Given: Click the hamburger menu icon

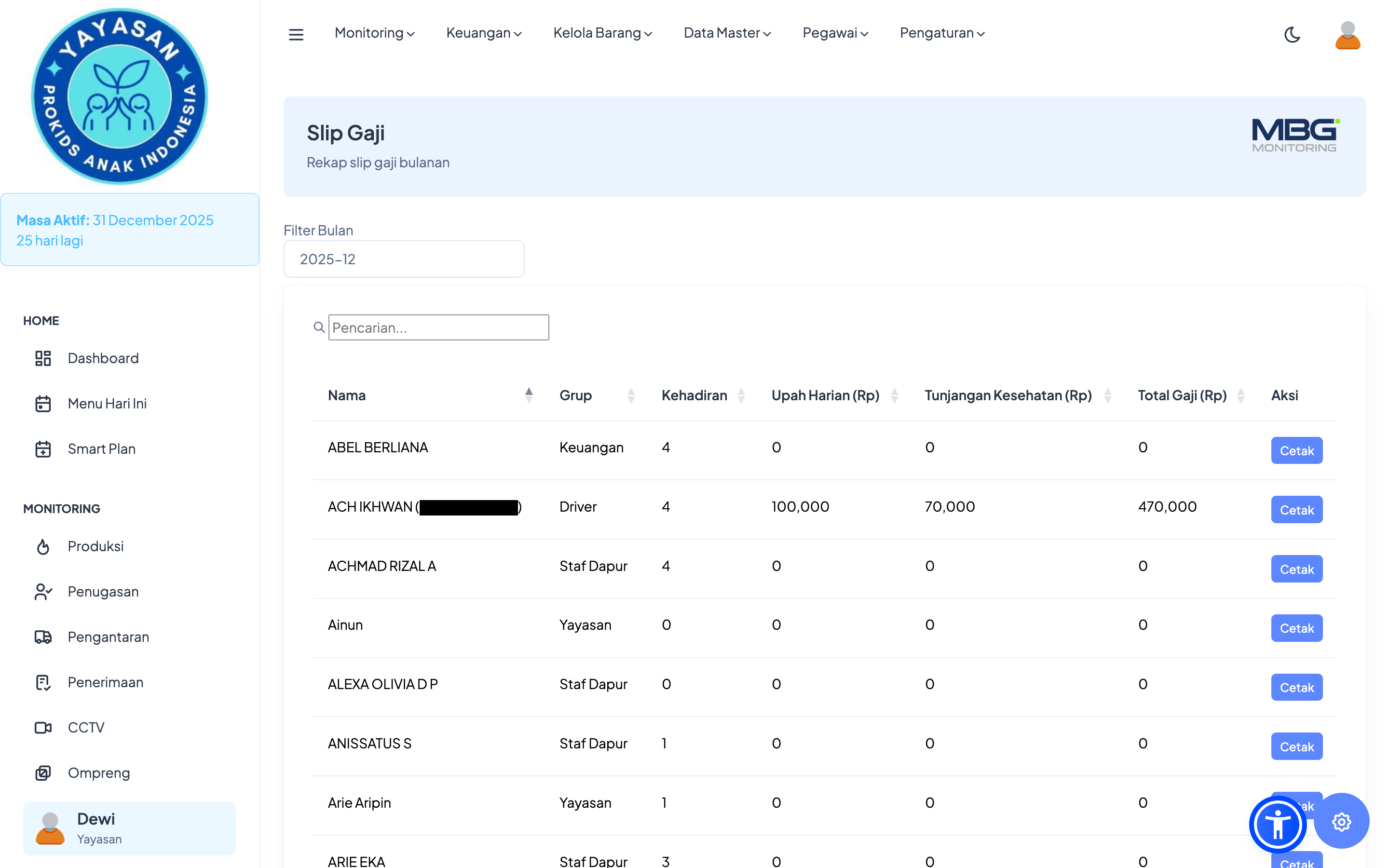Looking at the screenshot, I should pos(296,34).
